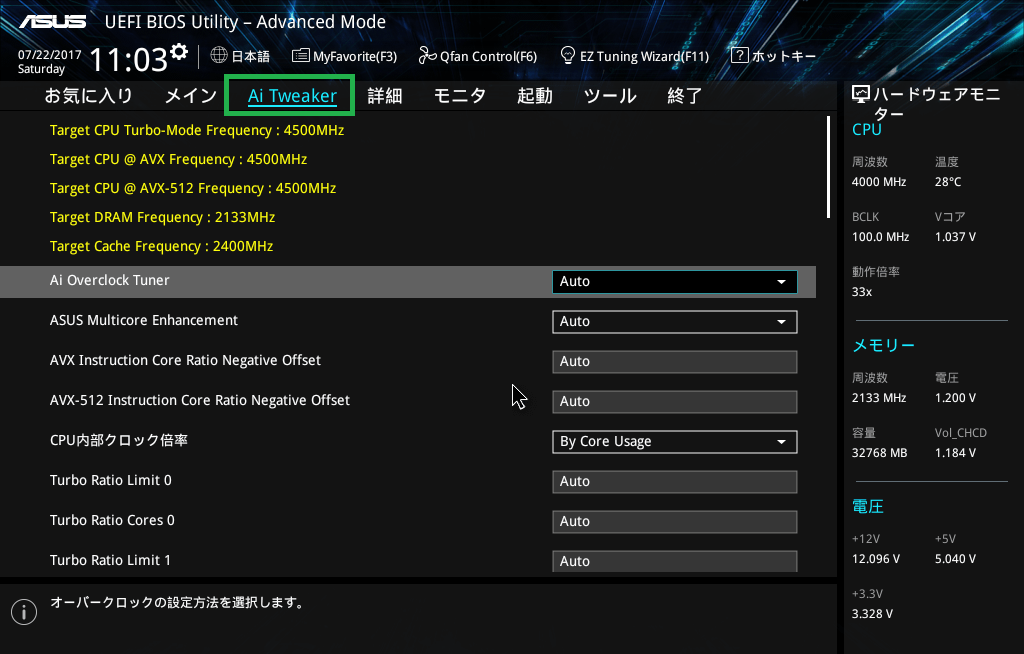Select Turbo Ratio Limit 0 label

pyautogui.click(x=111, y=480)
